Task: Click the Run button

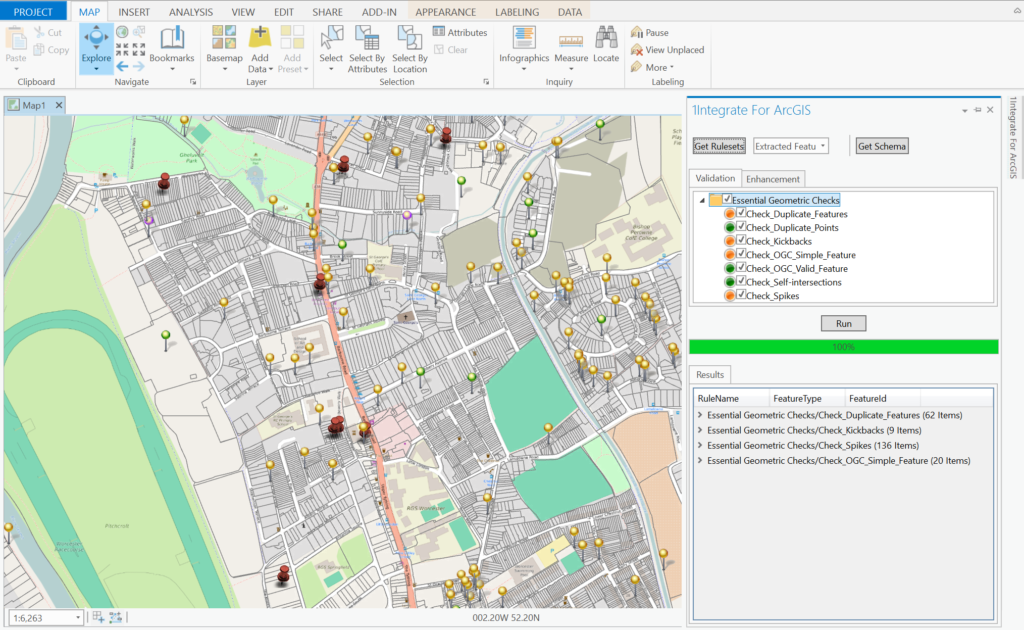Action: point(843,324)
